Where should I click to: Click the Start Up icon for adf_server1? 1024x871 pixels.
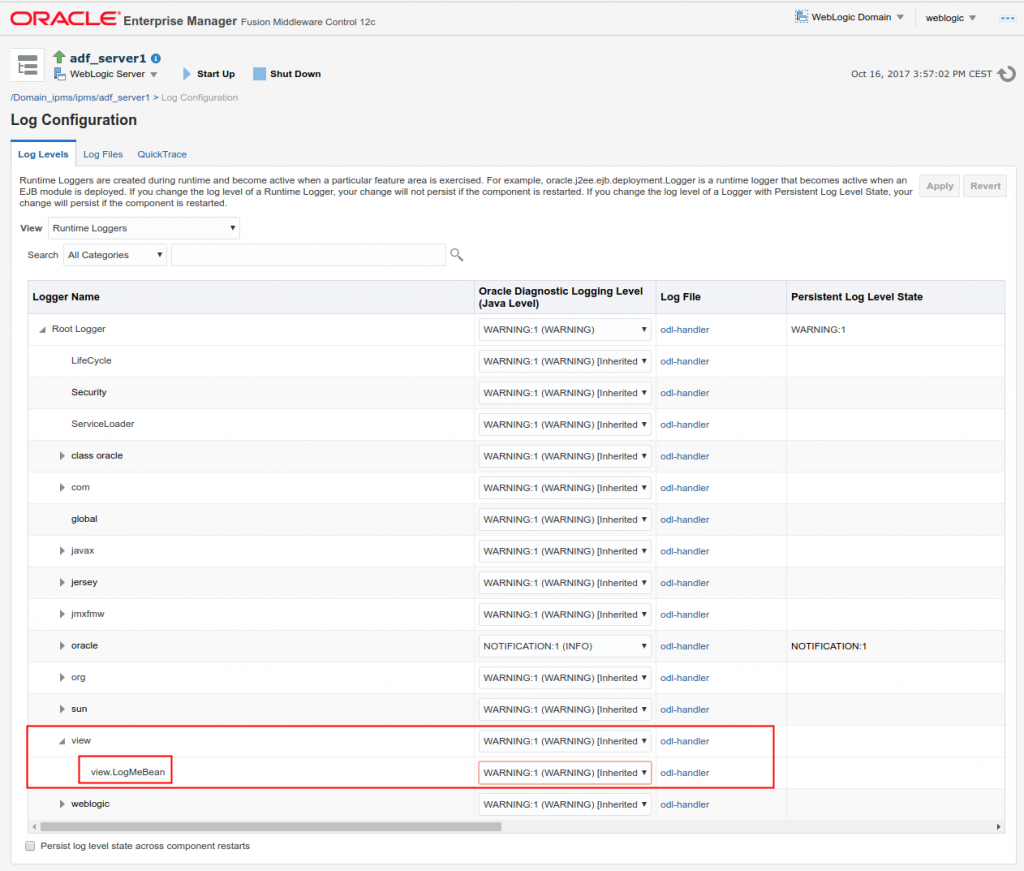(x=186, y=73)
